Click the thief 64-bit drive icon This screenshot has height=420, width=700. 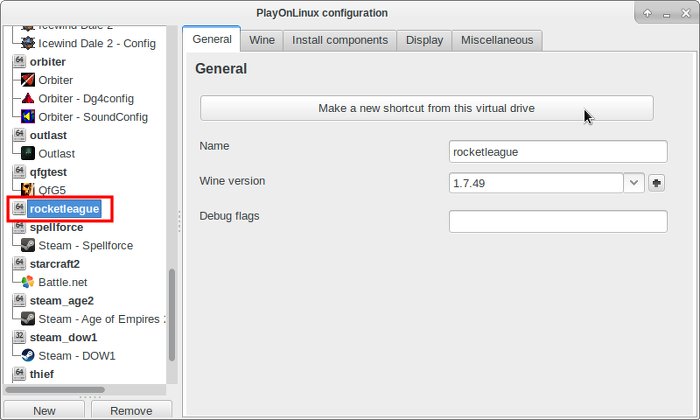tap(19, 374)
